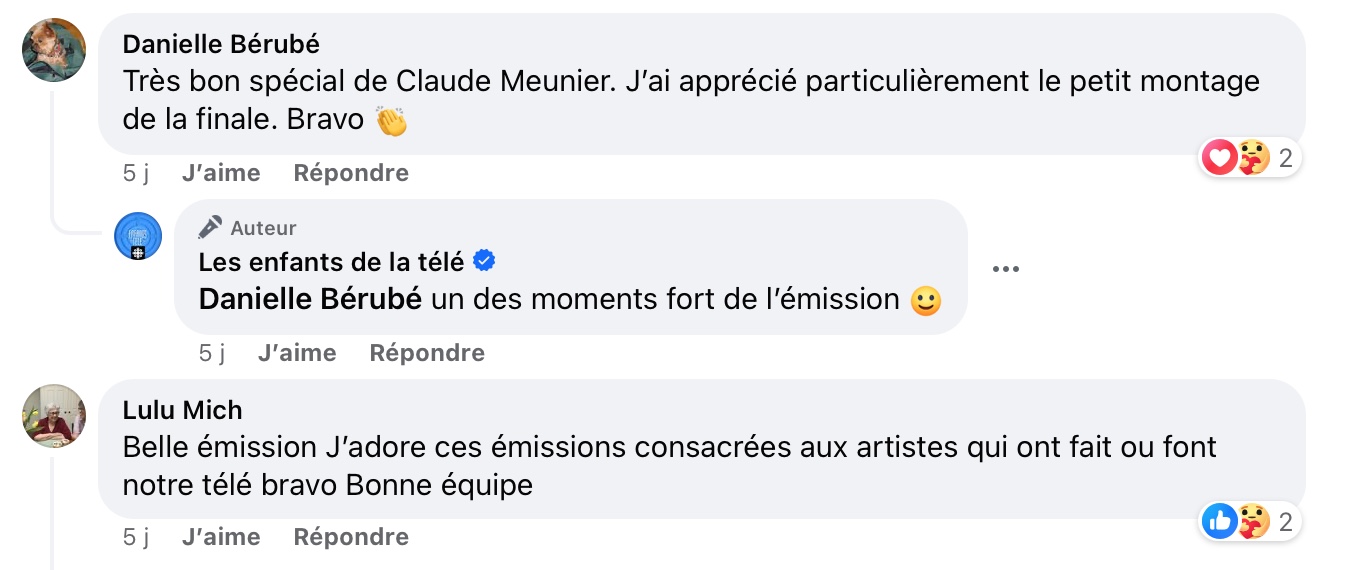
Task: Click the care reaction on Danielle's comment
Action: [x=1253, y=157]
